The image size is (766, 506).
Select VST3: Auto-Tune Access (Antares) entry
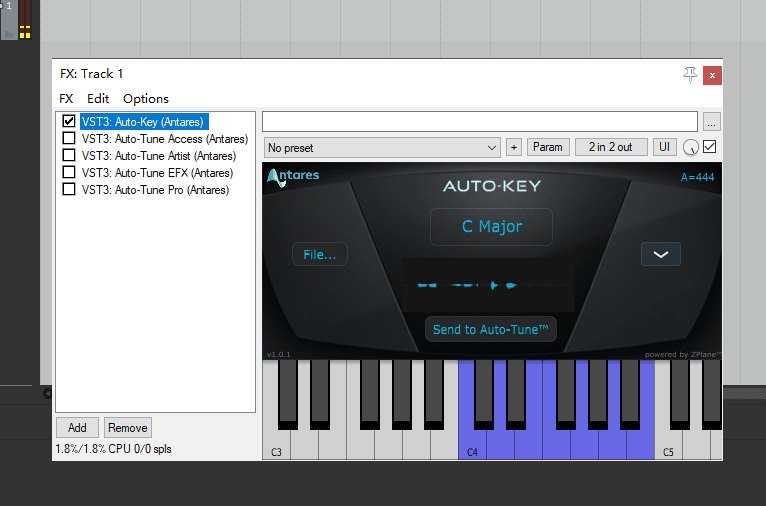(x=165, y=139)
